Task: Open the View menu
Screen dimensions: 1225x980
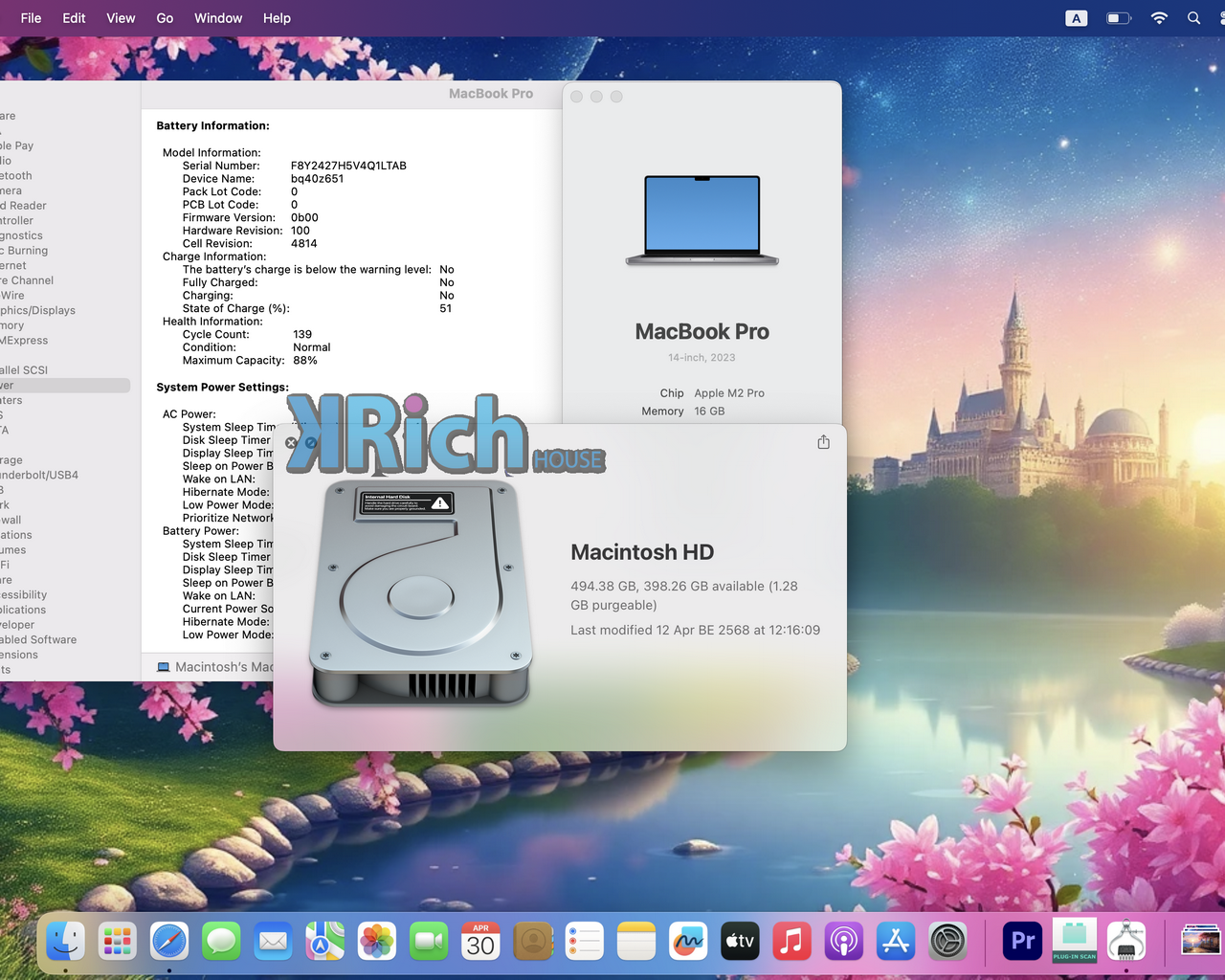Action: (121, 18)
